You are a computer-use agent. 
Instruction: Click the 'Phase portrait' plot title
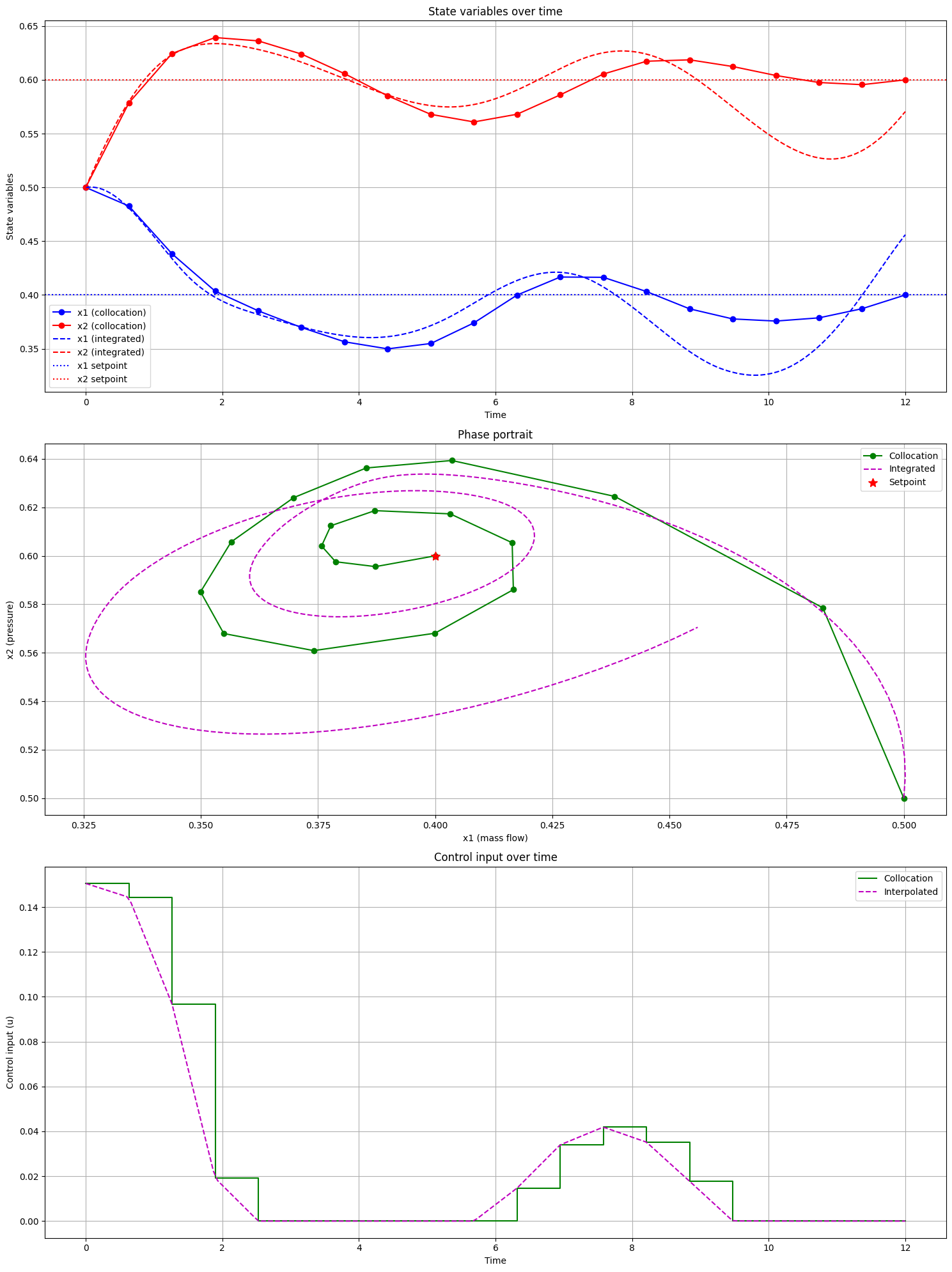(x=495, y=435)
